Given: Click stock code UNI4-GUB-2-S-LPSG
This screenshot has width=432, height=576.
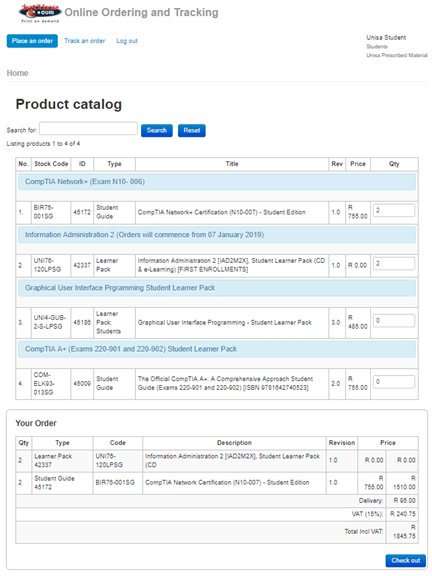Looking at the screenshot, I should click(x=50, y=322).
